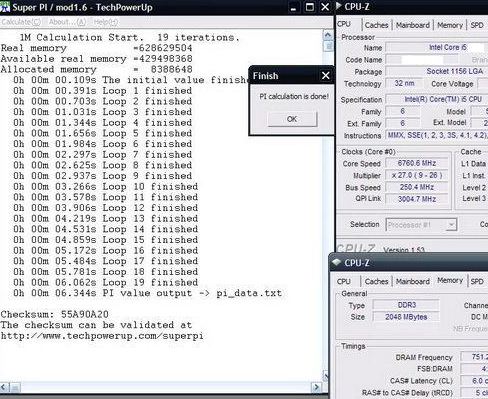Click the Loop 10 finished line
The image size is (488, 399).
pyautogui.click(x=106, y=186)
